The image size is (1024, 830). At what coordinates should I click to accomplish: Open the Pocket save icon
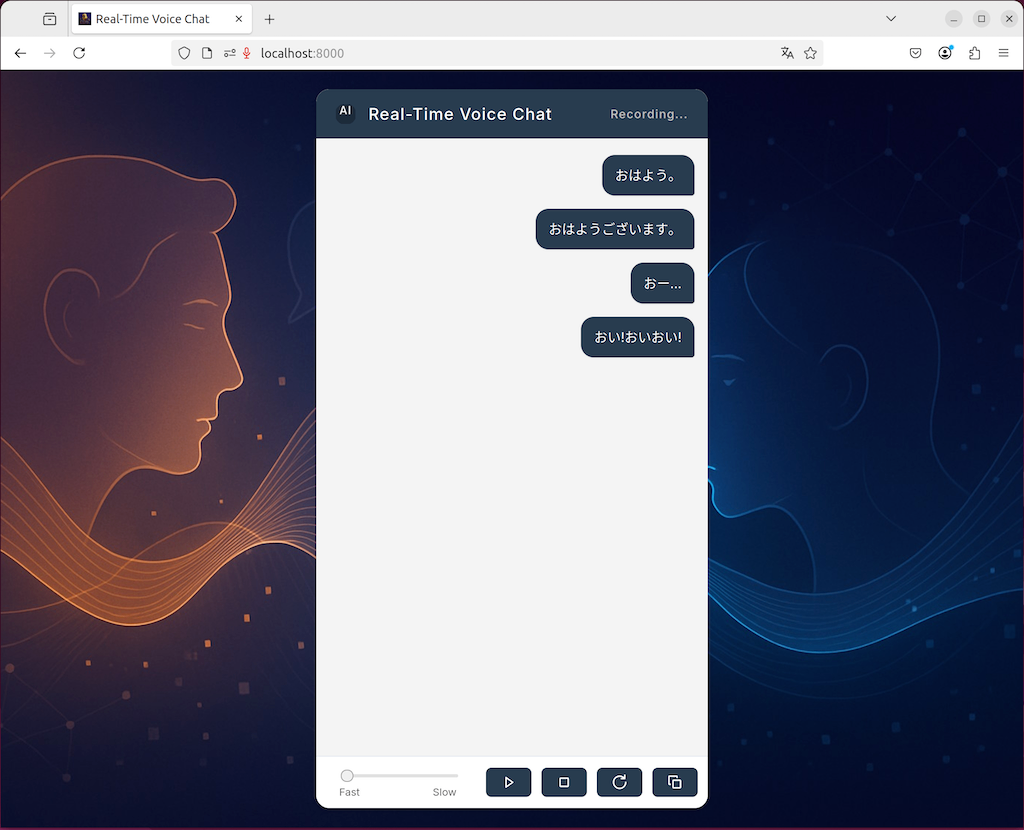click(x=916, y=54)
